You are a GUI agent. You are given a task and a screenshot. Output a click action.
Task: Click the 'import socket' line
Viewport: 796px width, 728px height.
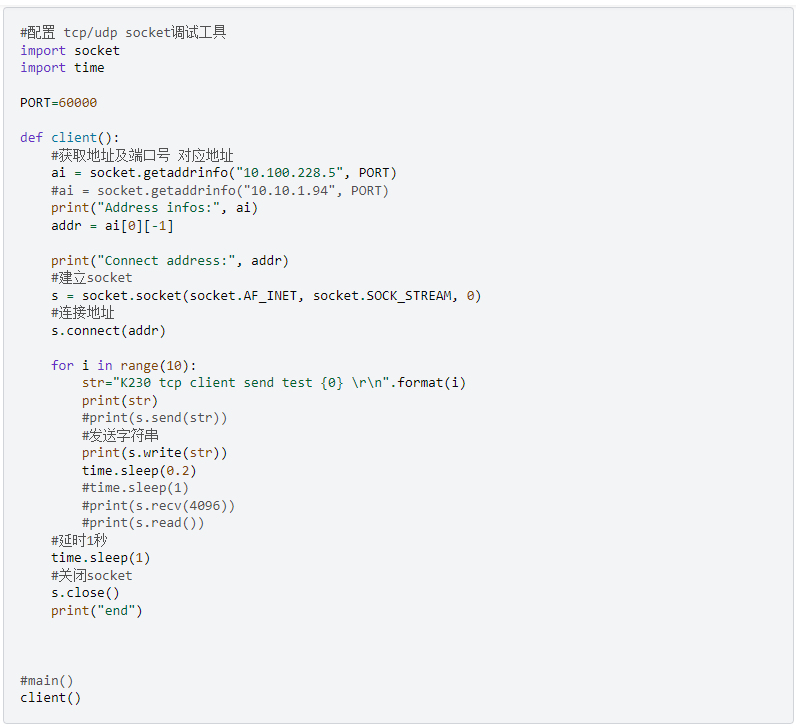point(69,50)
